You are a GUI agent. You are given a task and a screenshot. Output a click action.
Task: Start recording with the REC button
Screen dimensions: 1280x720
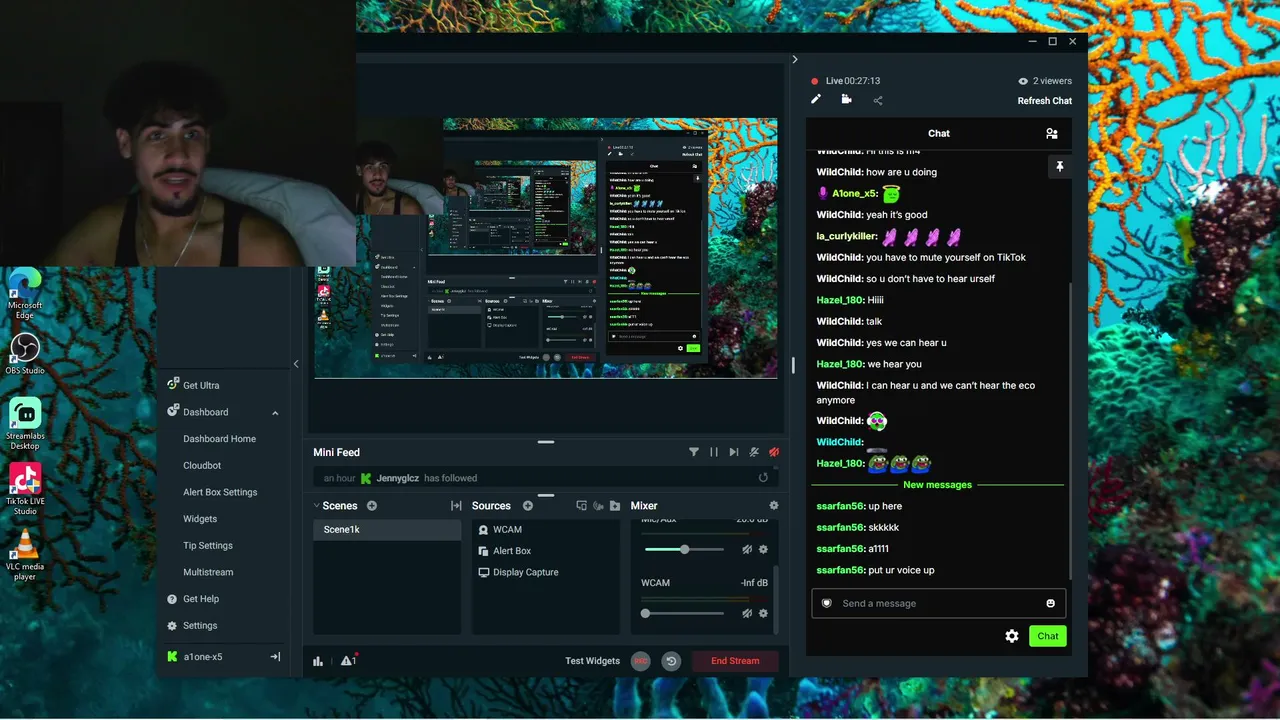(641, 661)
